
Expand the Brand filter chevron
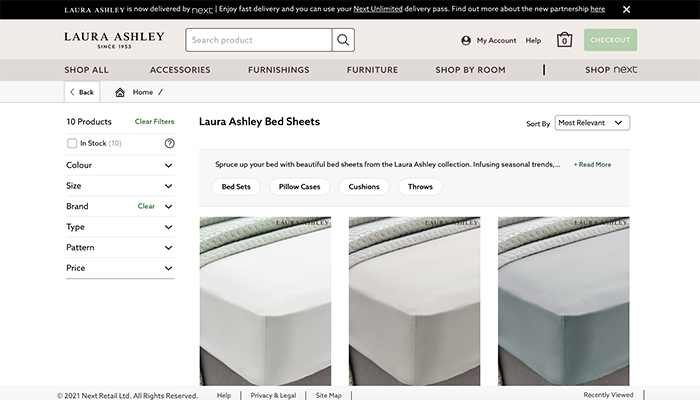point(168,206)
